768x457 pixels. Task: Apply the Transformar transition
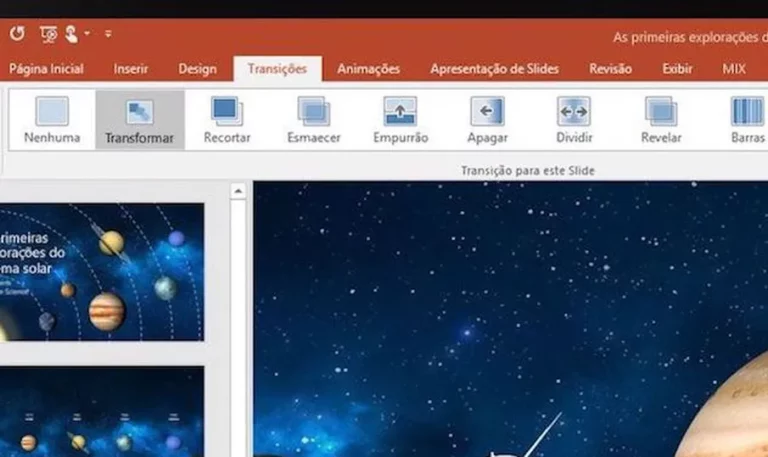140,120
